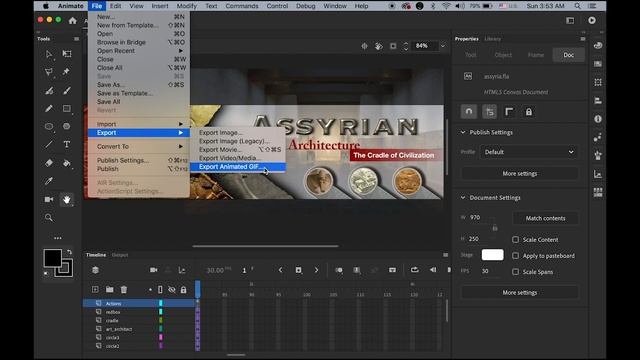Switch to the Frame properties tab

coord(536,55)
